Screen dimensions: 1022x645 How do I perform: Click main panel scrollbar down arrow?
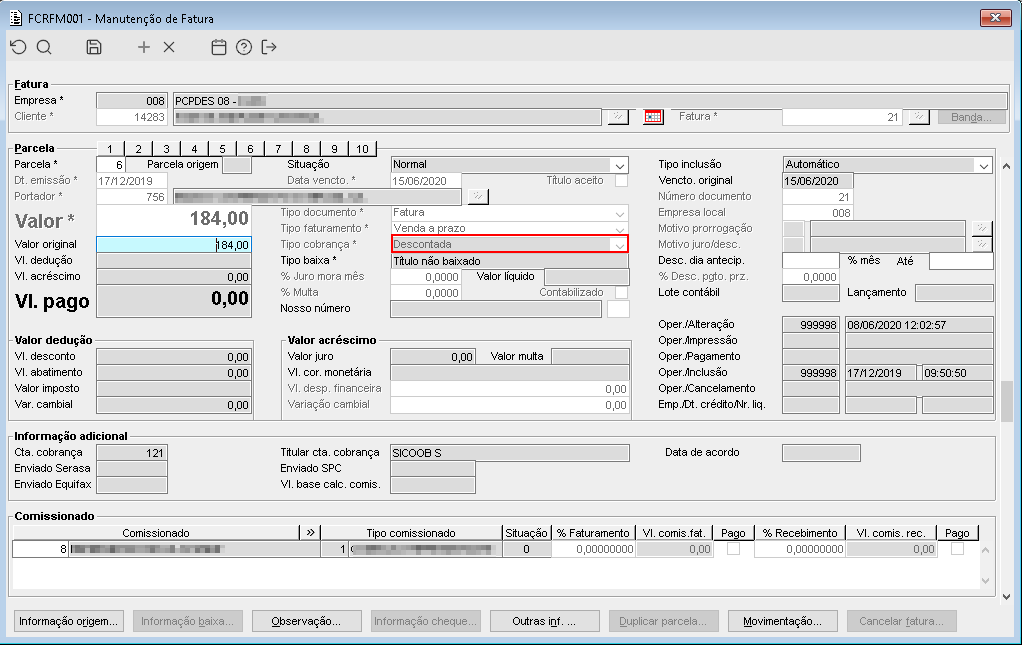point(1007,596)
